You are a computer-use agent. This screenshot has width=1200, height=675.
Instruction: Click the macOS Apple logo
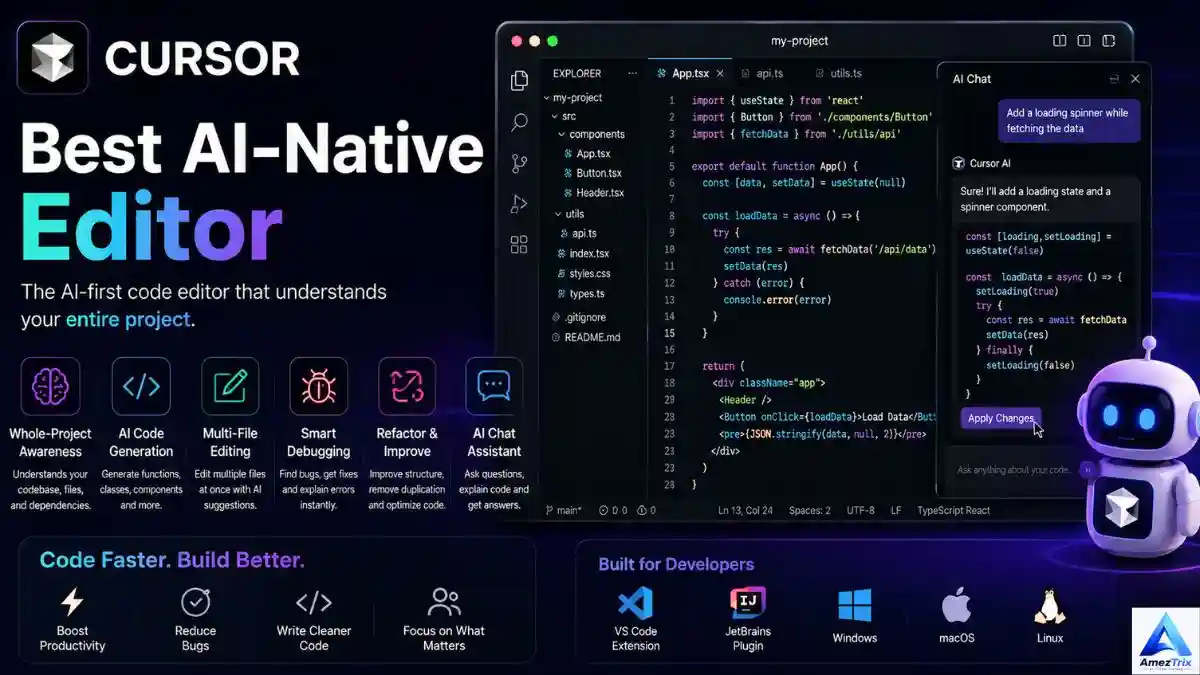(957, 605)
